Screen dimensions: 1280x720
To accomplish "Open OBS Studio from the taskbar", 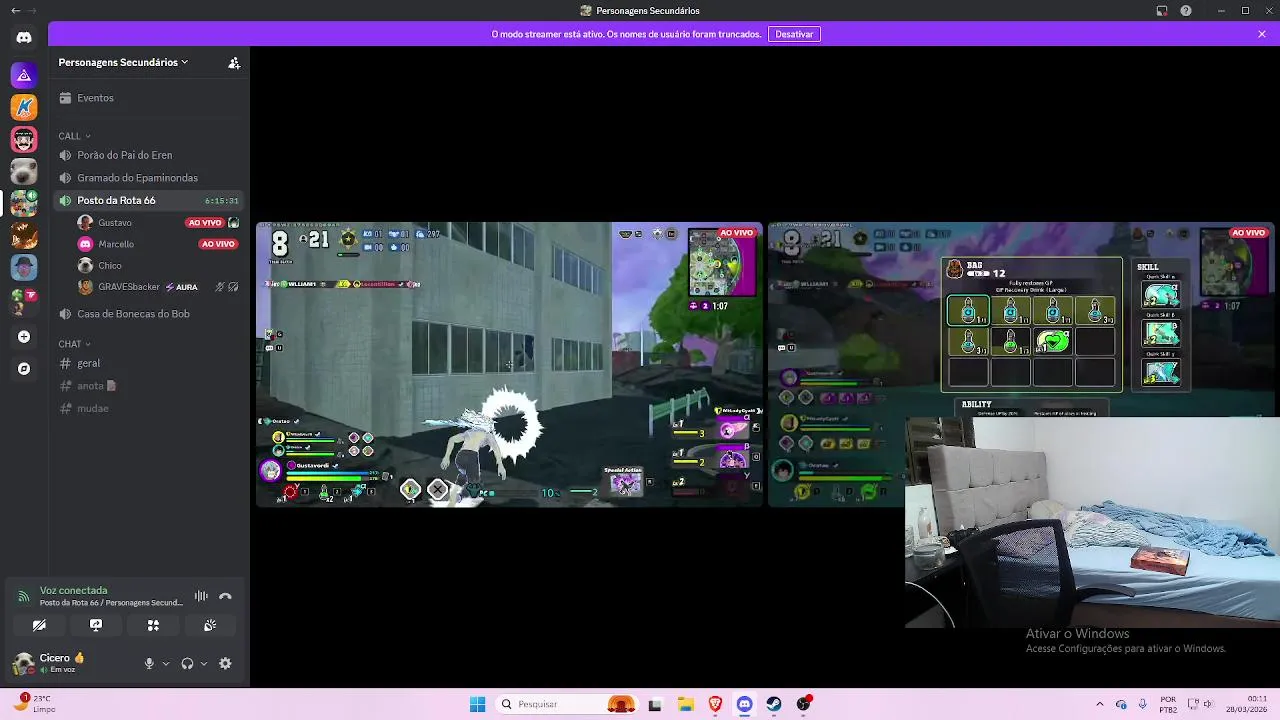I will point(804,704).
